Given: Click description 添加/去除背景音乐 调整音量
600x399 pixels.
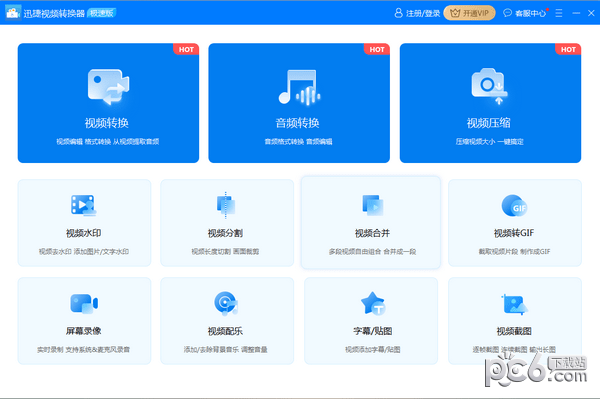Looking at the screenshot, I should click(x=225, y=349).
